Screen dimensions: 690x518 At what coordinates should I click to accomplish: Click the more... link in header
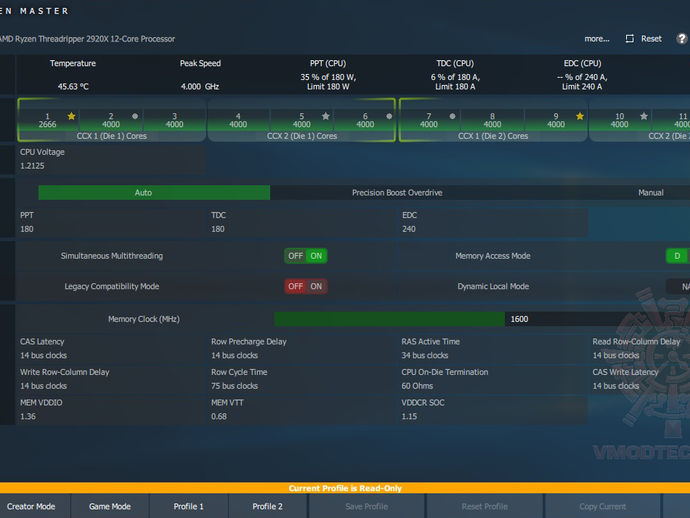pyautogui.click(x=597, y=39)
